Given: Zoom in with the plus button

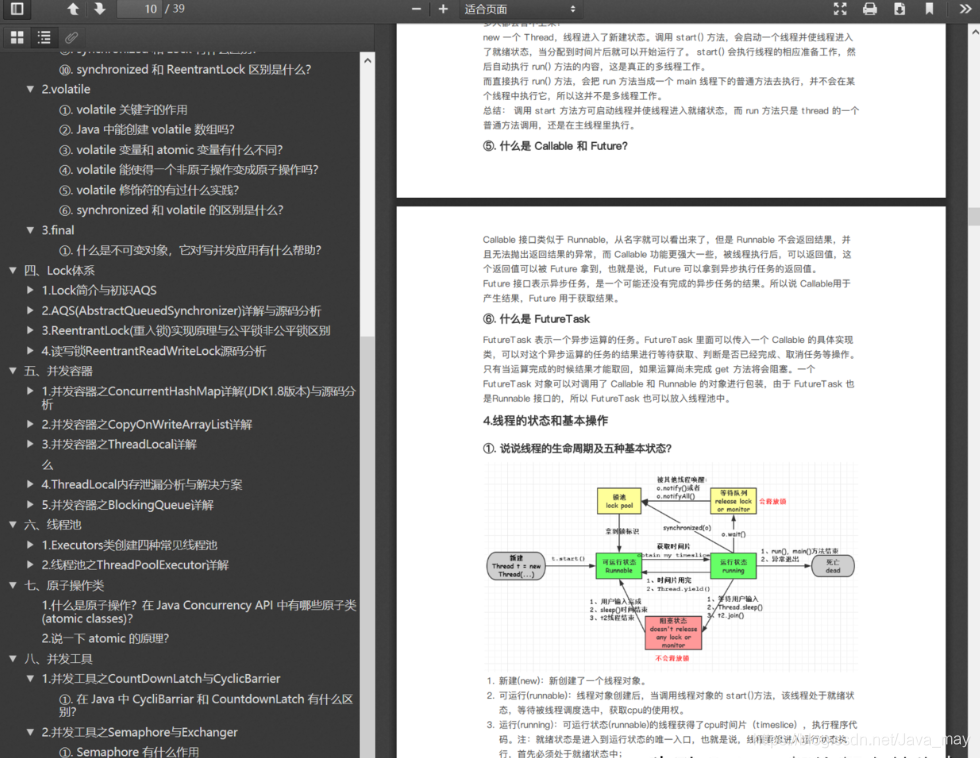Looking at the screenshot, I should 443,9.
